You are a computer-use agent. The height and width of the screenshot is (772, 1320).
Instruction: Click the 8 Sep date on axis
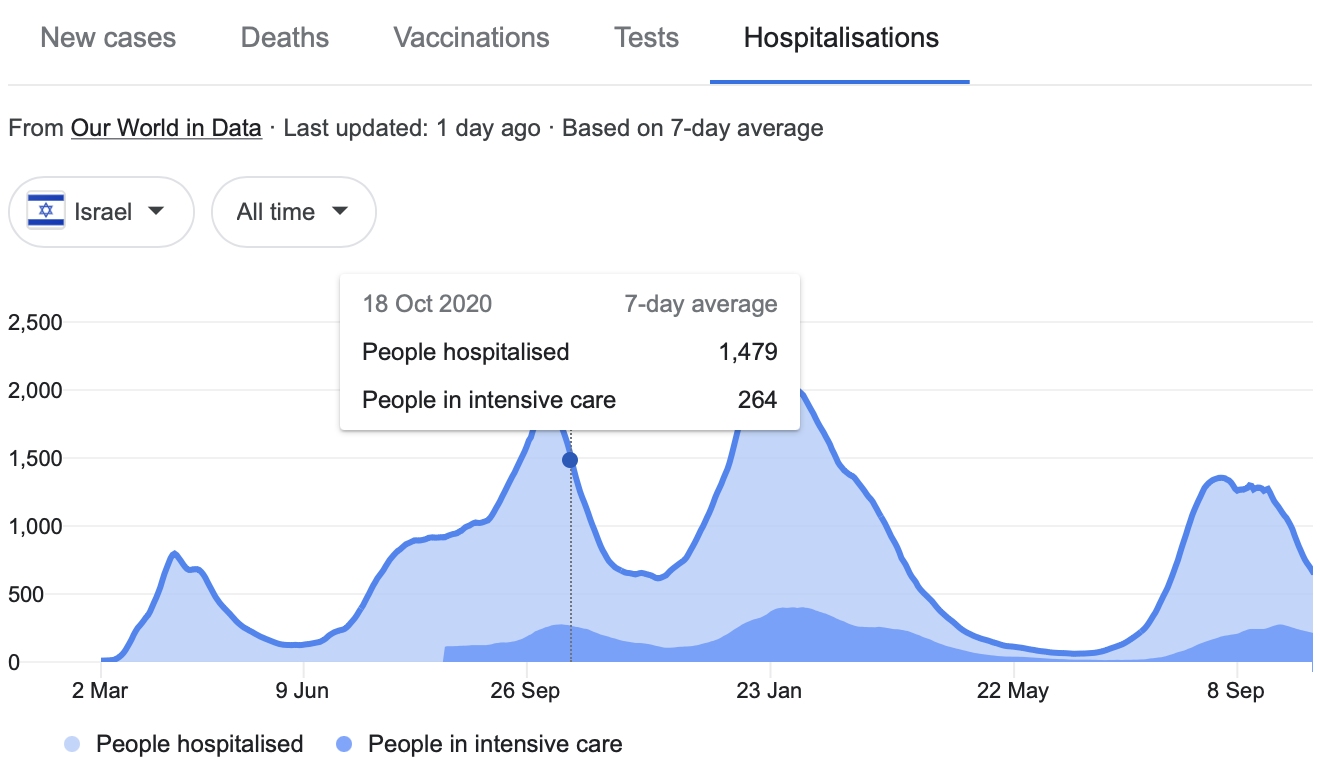point(1237,691)
